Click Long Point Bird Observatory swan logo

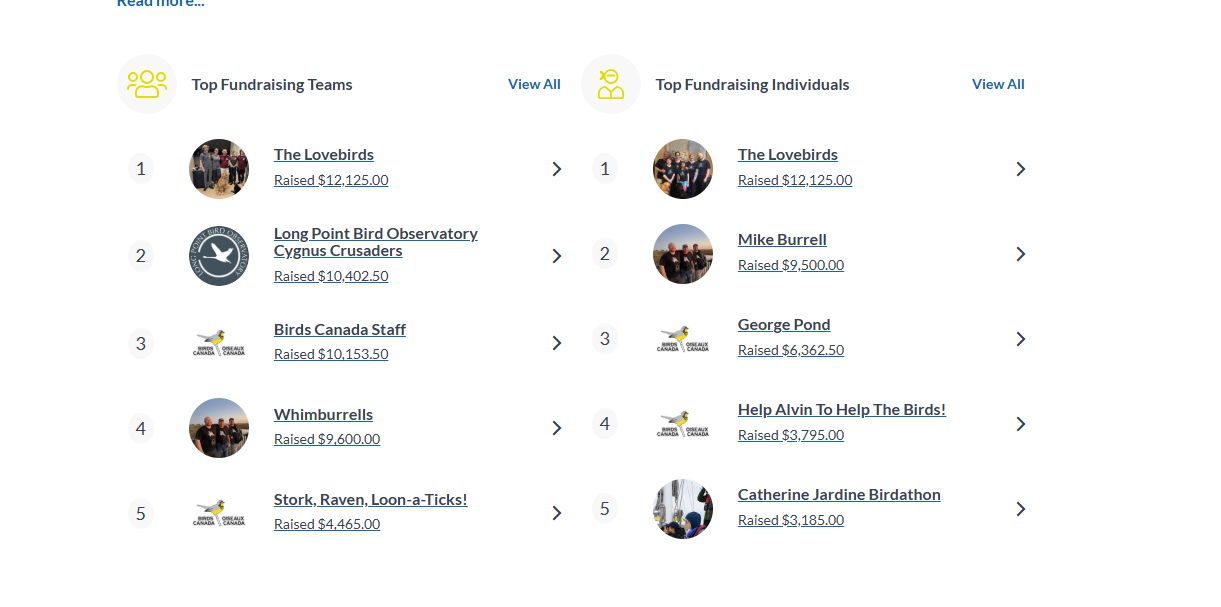219,256
